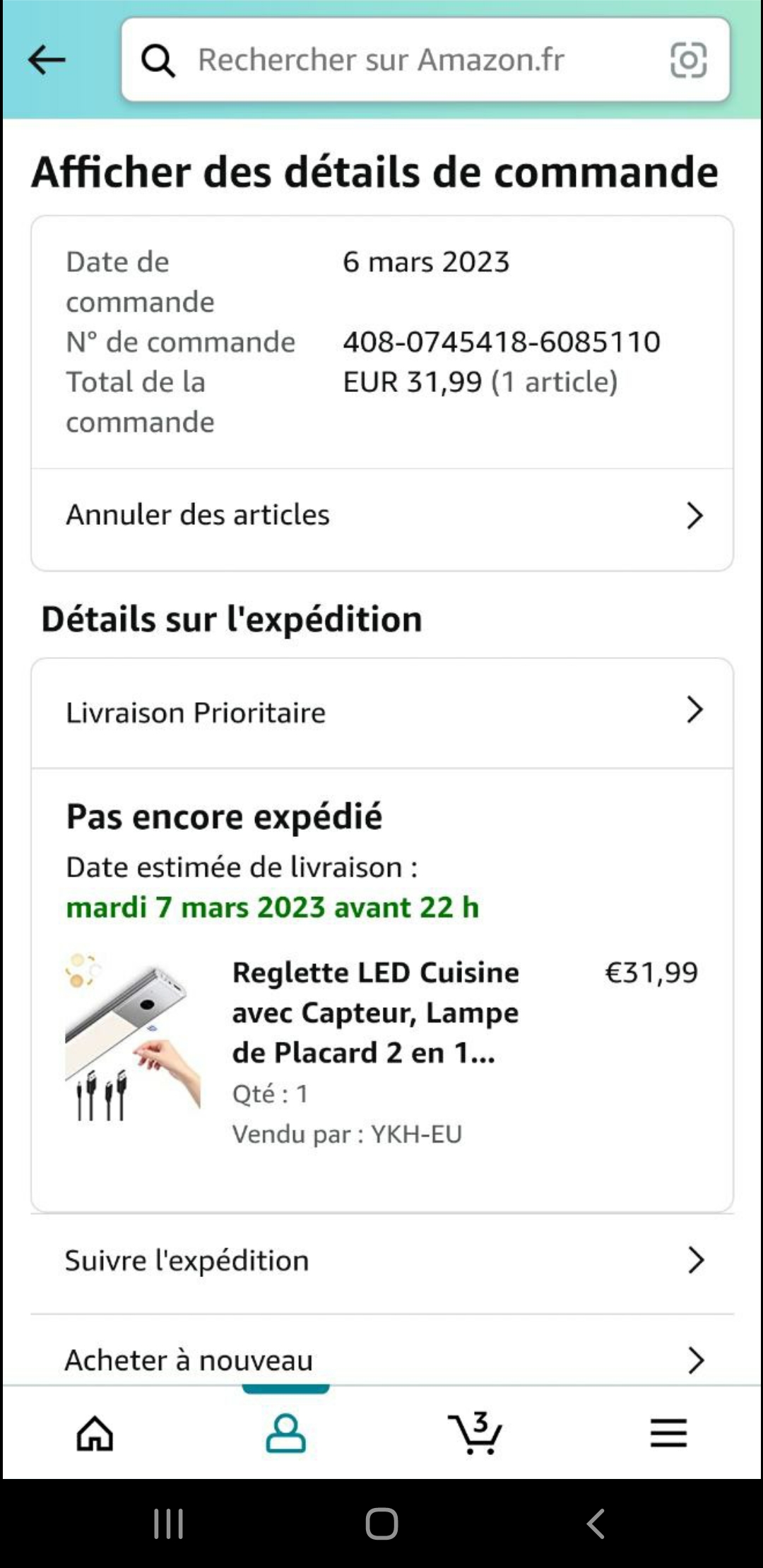Viewport: 763px width, 1568px height.
Task: Open the hamburger menu tab
Action: pyautogui.click(x=668, y=1434)
